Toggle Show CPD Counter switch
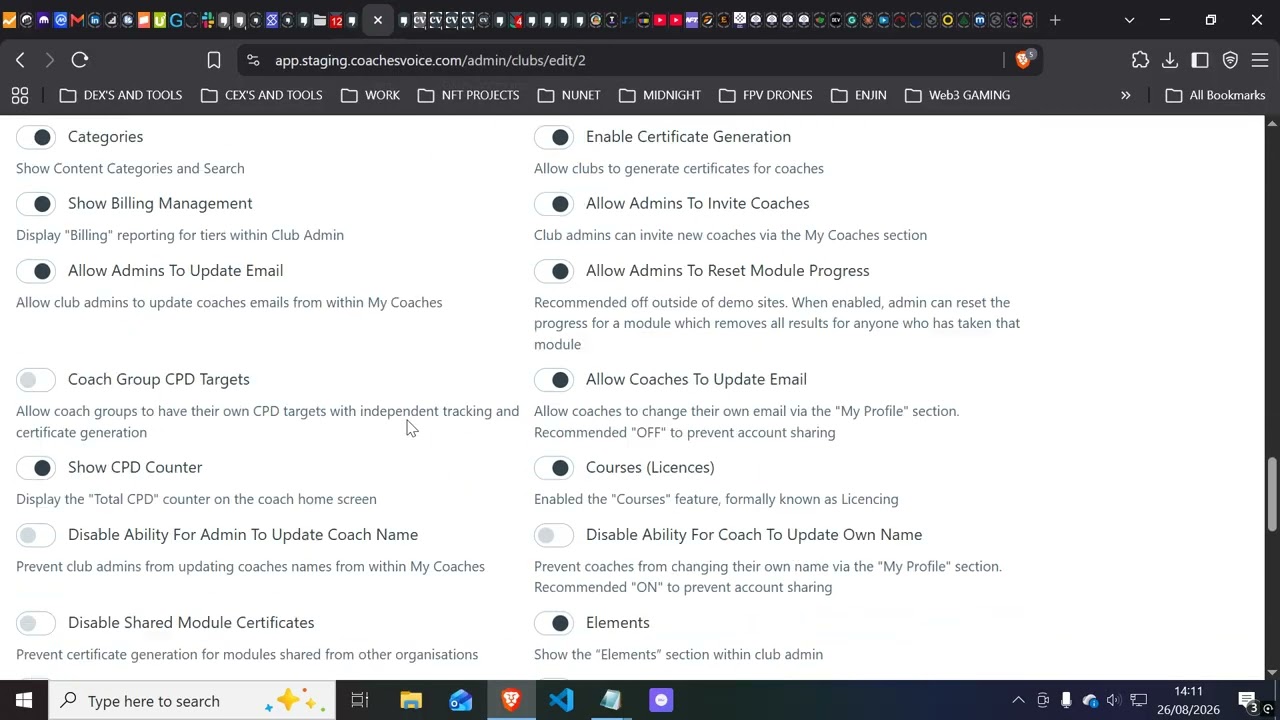This screenshot has height=720, width=1280. point(36,468)
